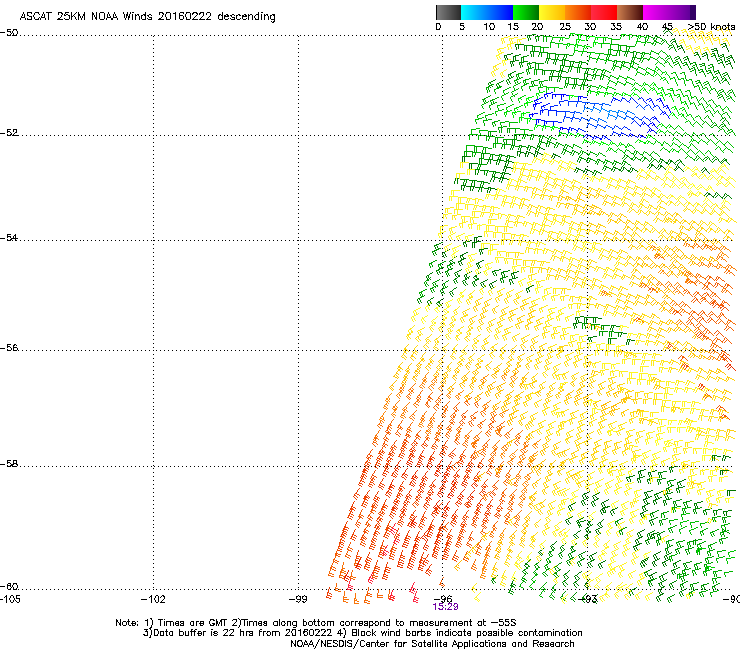Viewport: 740px width, 650px height.
Task: Click the '-56' latitude axis label
Action: pos(9,348)
